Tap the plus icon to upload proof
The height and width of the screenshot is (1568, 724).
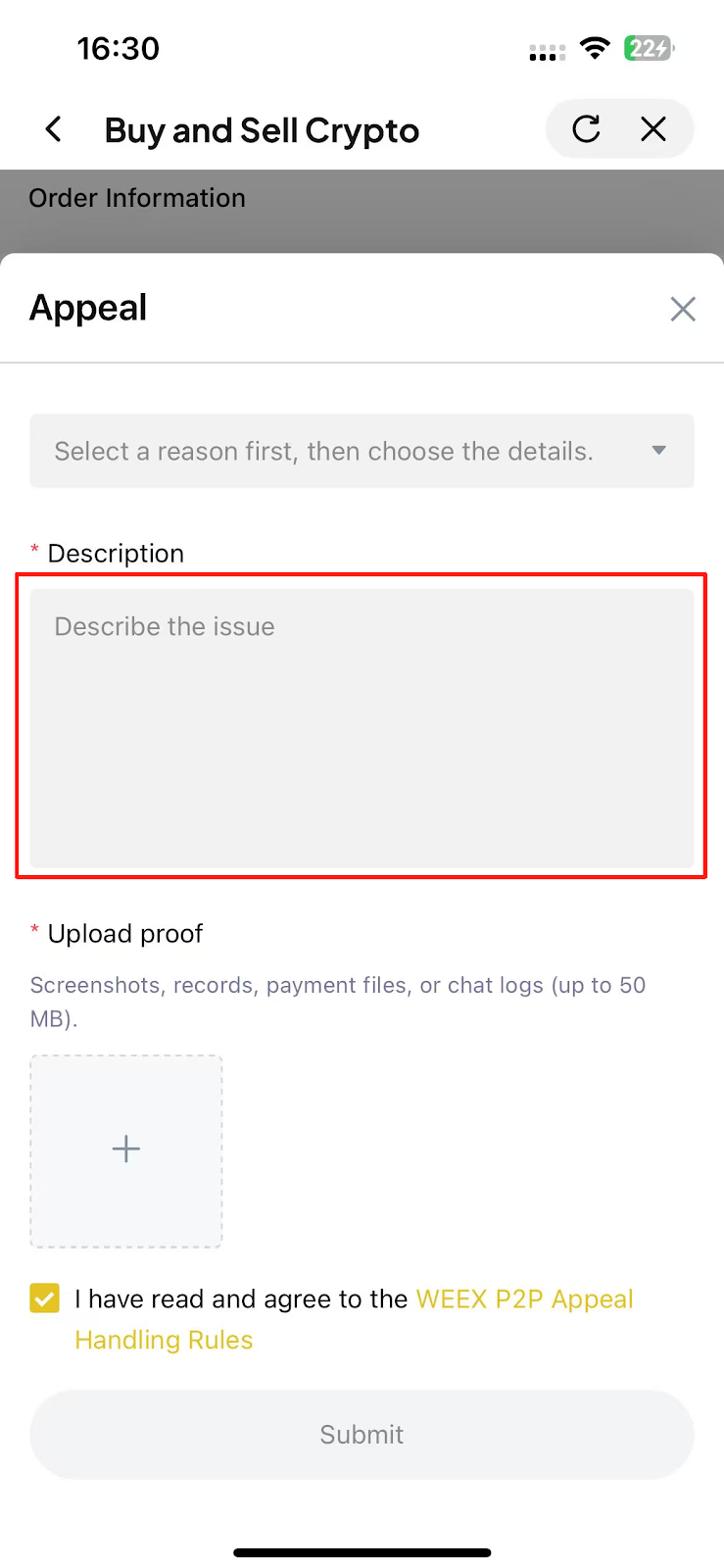tap(126, 1150)
